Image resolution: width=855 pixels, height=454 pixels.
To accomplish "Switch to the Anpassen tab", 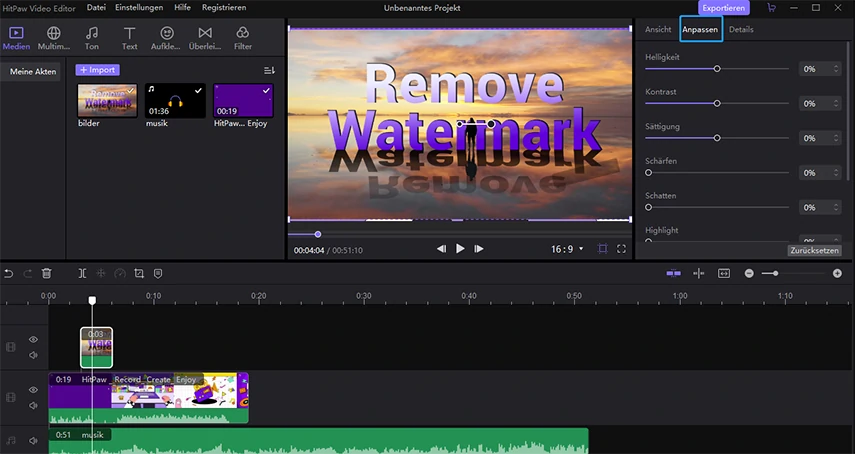I will tap(701, 29).
